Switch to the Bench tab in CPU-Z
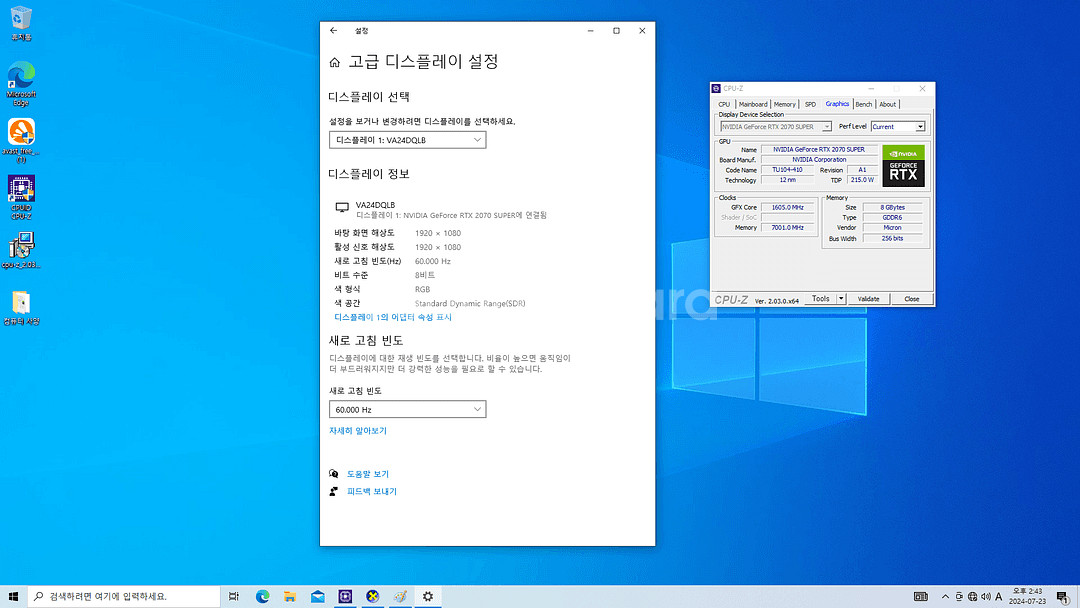This screenshot has height=608, width=1080. click(863, 104)
